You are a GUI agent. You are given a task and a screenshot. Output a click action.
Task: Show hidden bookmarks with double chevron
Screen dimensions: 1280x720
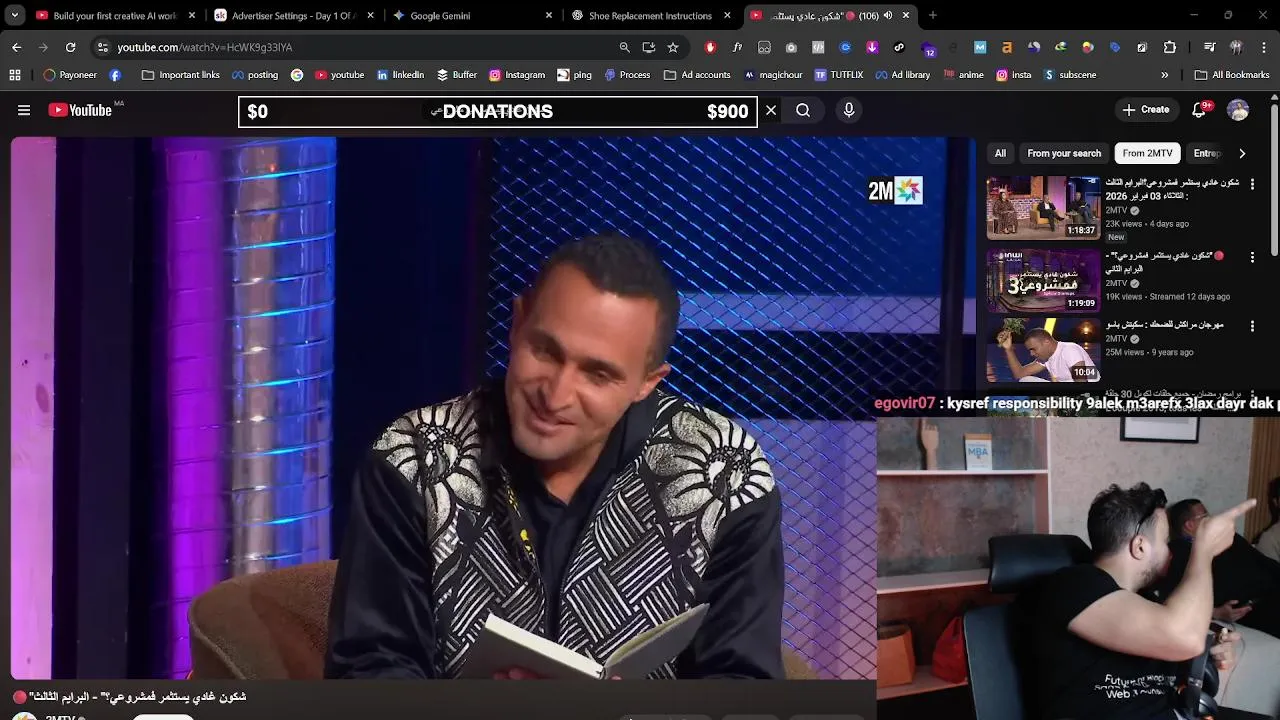click(1164, 75)
